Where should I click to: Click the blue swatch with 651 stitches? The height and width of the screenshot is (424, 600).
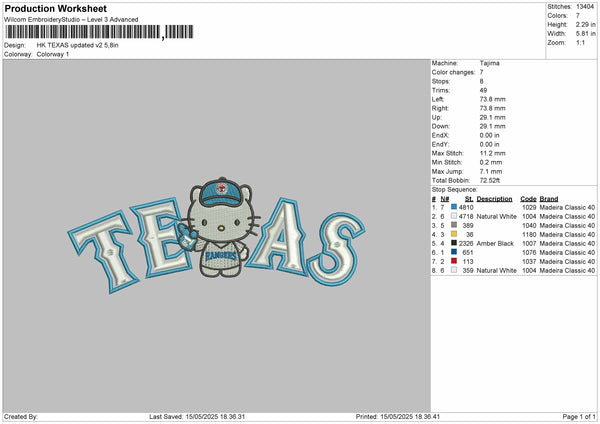point(454,252)
